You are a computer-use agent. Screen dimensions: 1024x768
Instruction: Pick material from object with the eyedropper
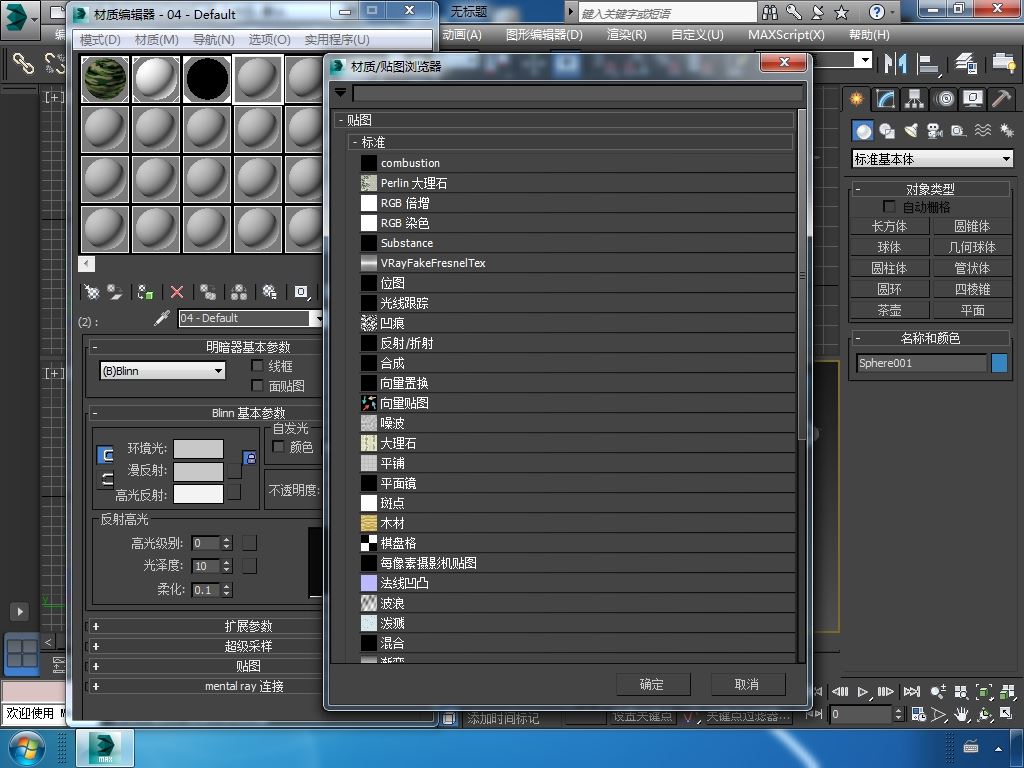click(x=161, y=318)
